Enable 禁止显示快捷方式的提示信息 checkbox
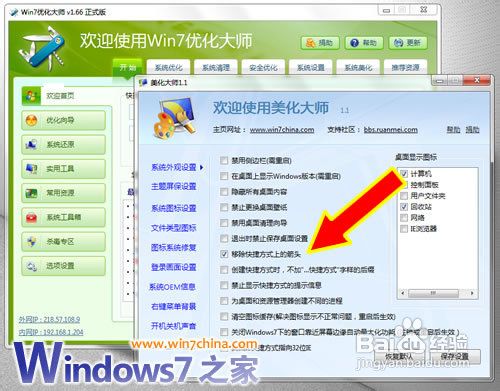This screenshot has height=391, width=500. (224, 285)
